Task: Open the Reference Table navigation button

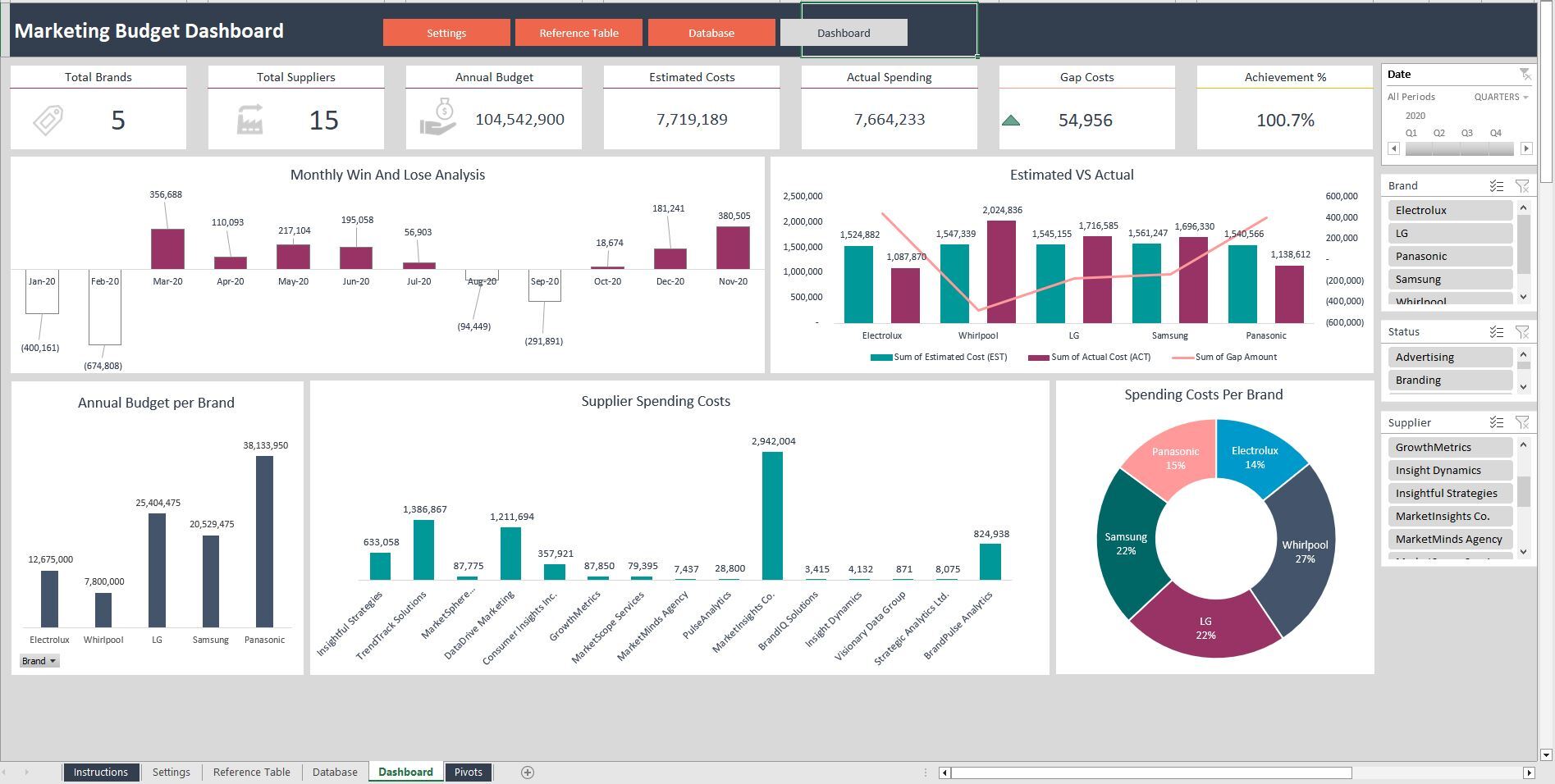Action: coord(579,33)
